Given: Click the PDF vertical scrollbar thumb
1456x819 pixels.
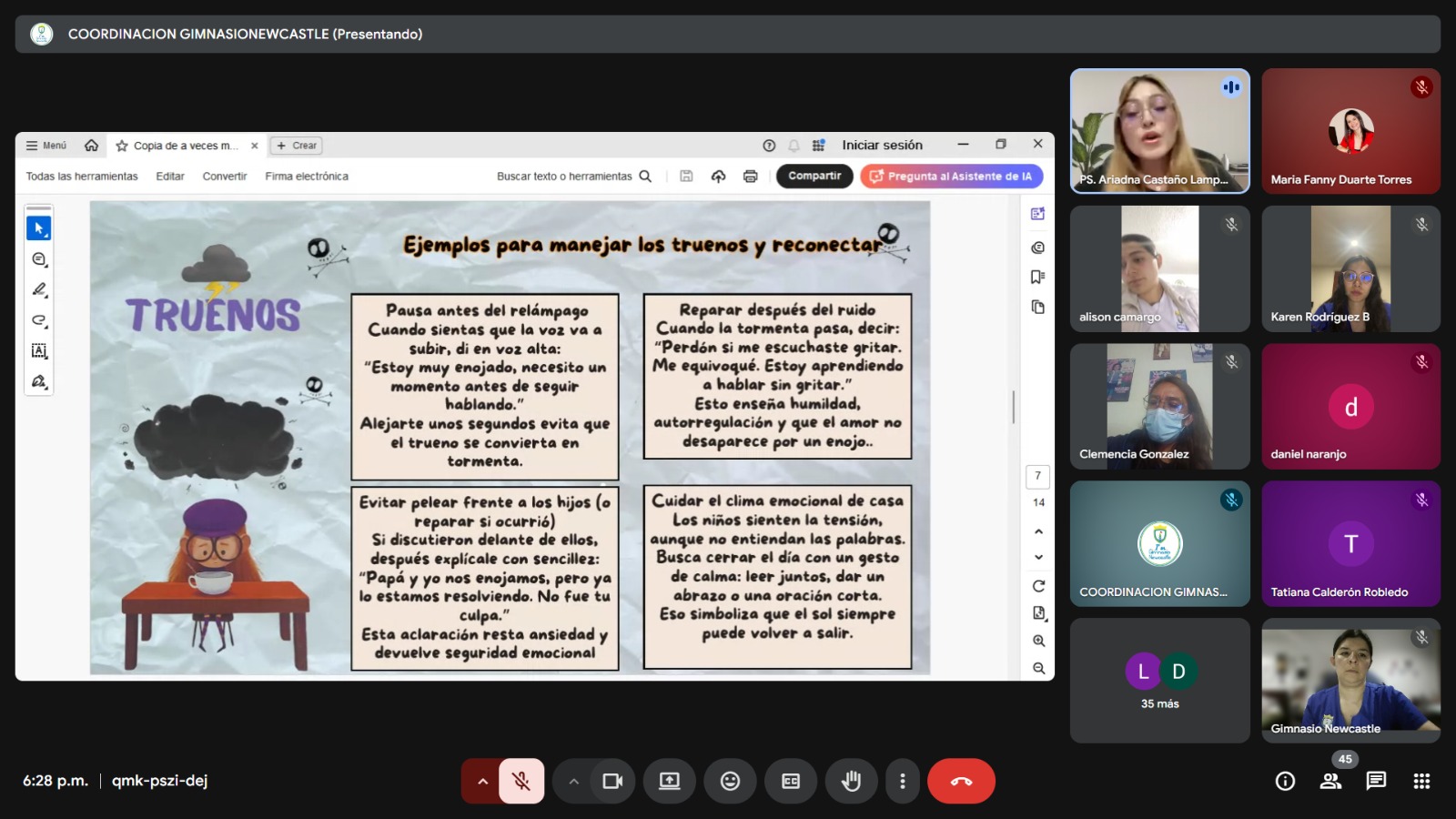Looking at the screenshot, I should [x=1013, y=407].
